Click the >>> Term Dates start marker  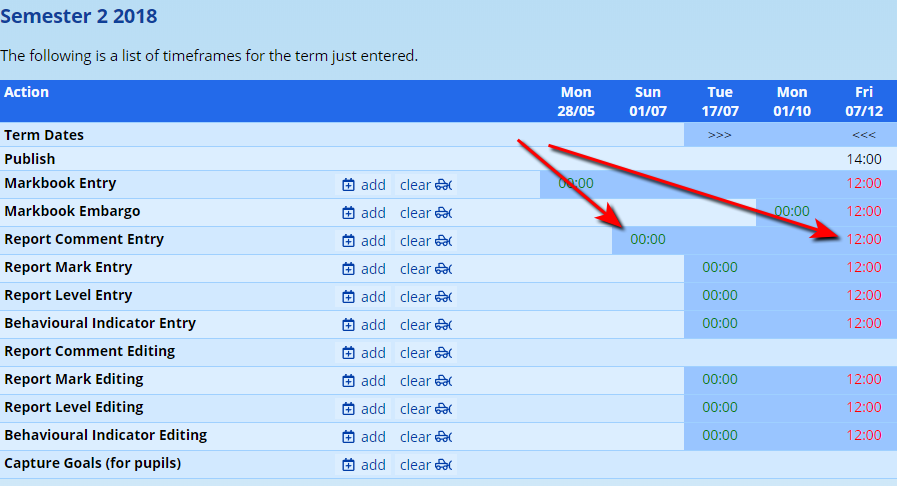click(720, 135)
